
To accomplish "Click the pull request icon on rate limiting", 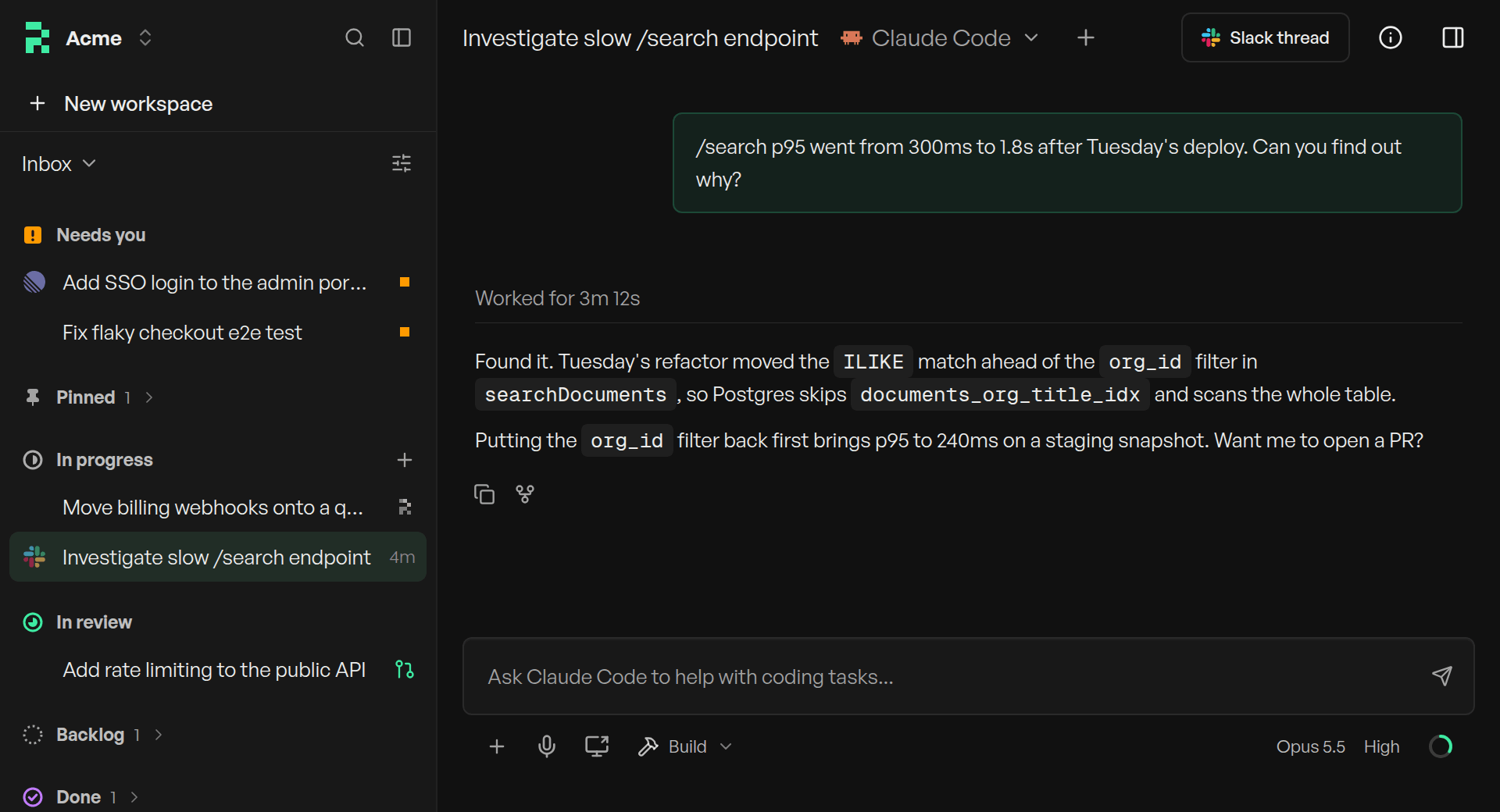I will [405, 670].
